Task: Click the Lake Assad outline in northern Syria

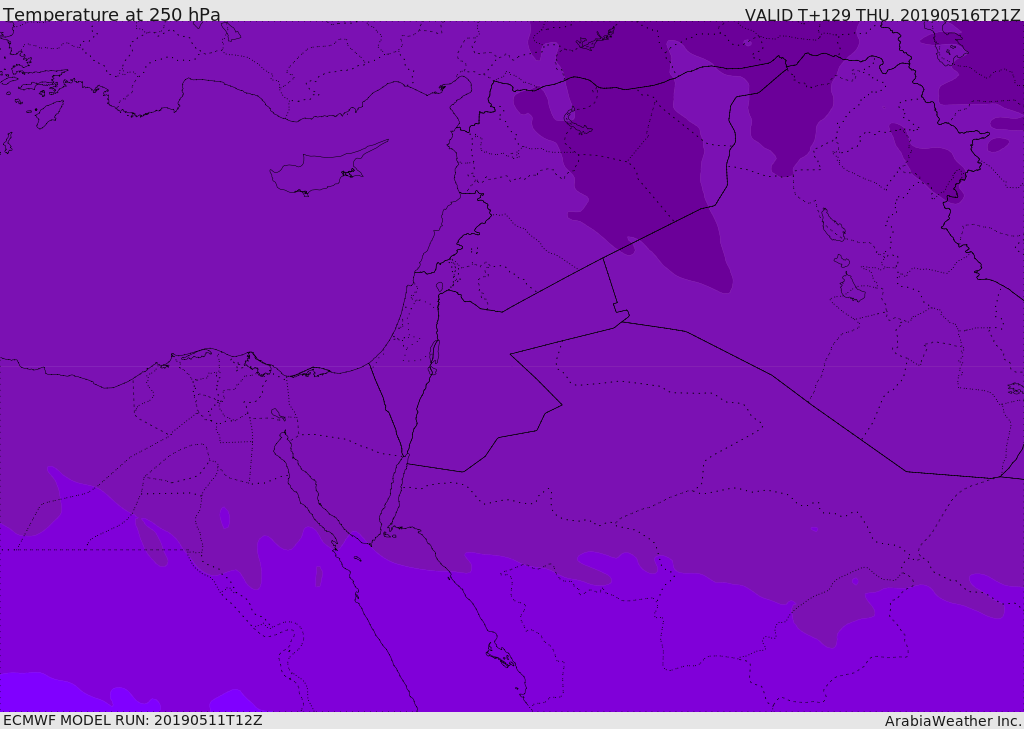Action: (x=576, y=124)
